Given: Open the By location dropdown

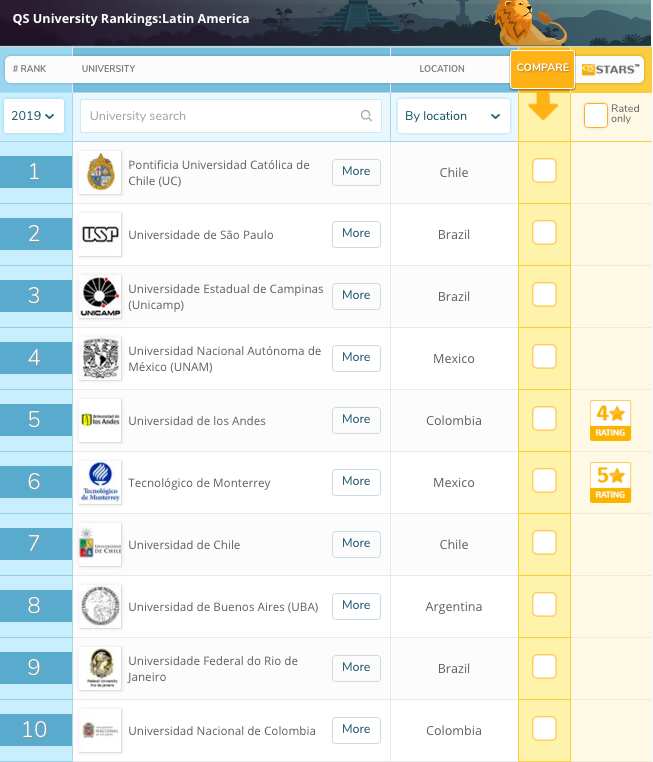Looking at the screenshot, I should tap(453, 116).
